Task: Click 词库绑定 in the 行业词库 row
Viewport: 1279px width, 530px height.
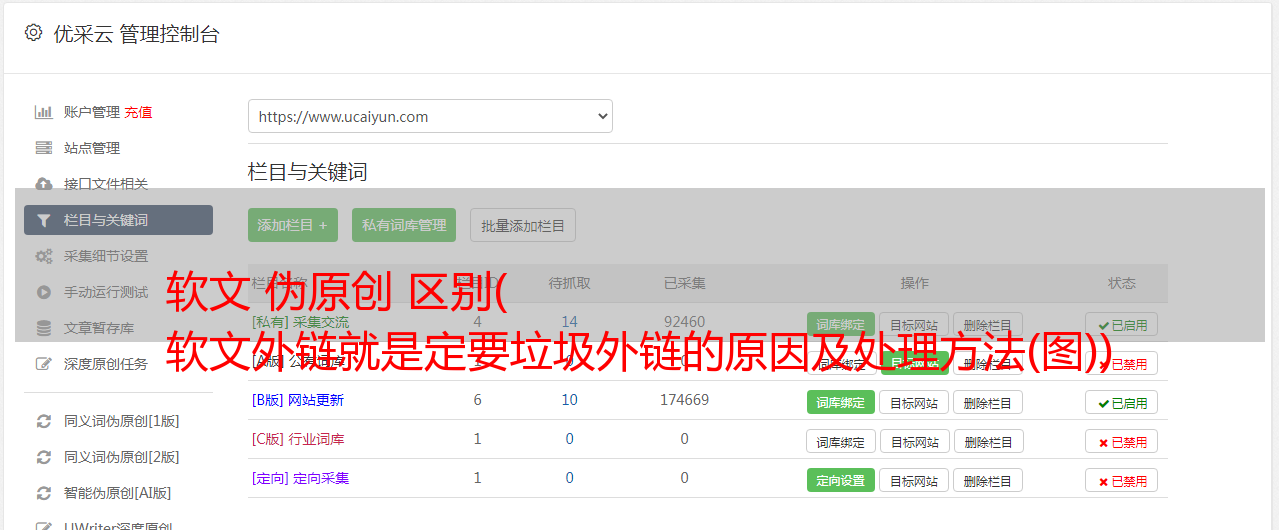Action: (x=840, y=441)
